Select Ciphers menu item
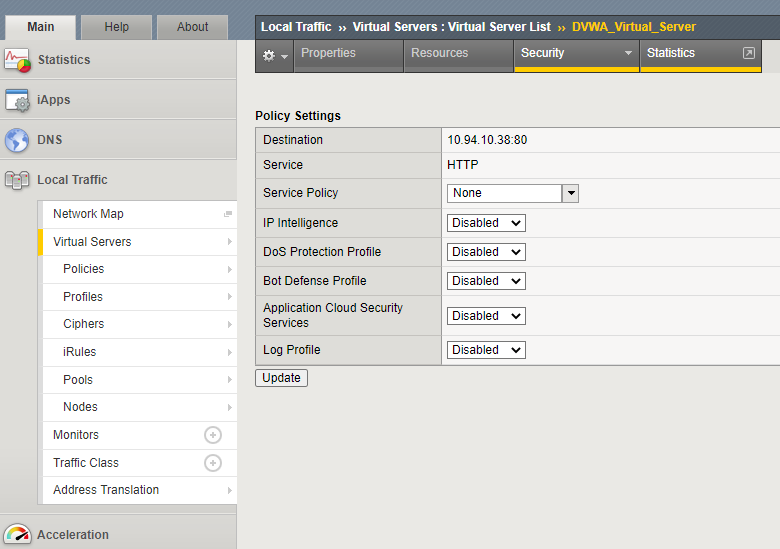 click(x=140, y=324)
